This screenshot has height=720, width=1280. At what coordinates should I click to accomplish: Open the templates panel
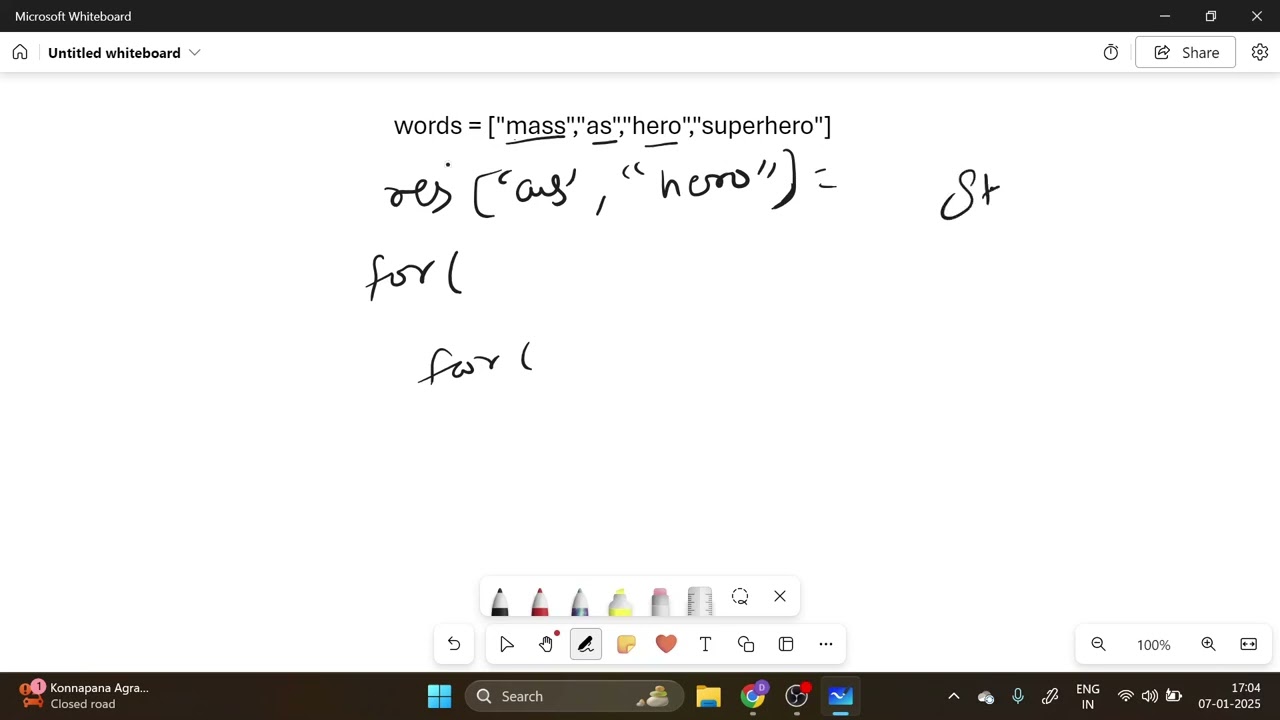786,645
